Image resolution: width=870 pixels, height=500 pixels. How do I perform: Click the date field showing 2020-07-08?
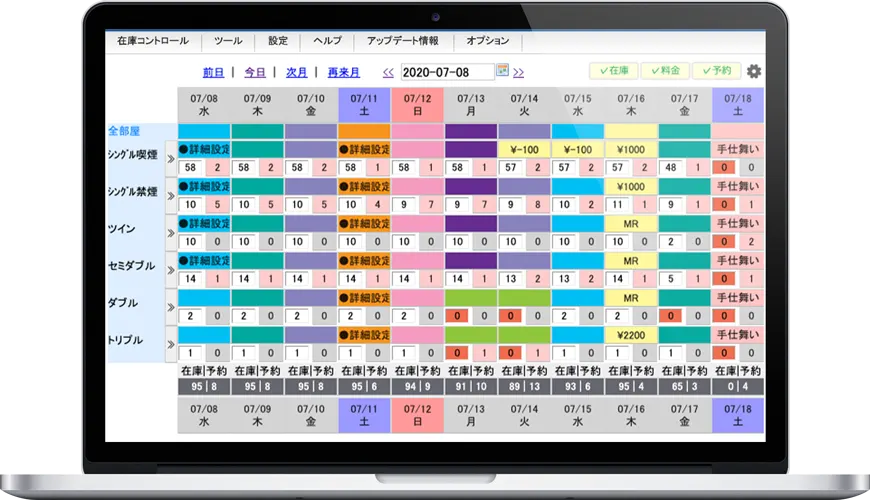pos(447,72)
